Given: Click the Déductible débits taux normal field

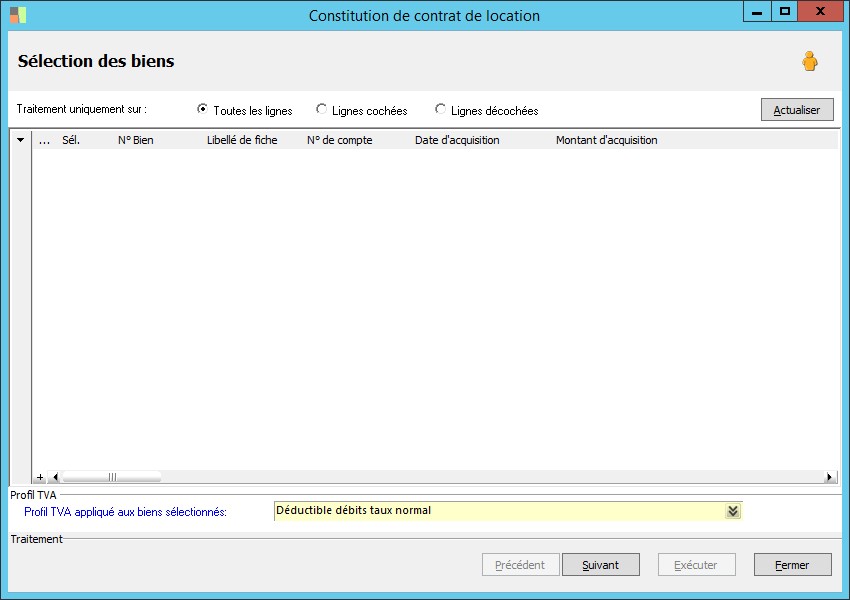Looking at the screenshot, I should [508, 511].
